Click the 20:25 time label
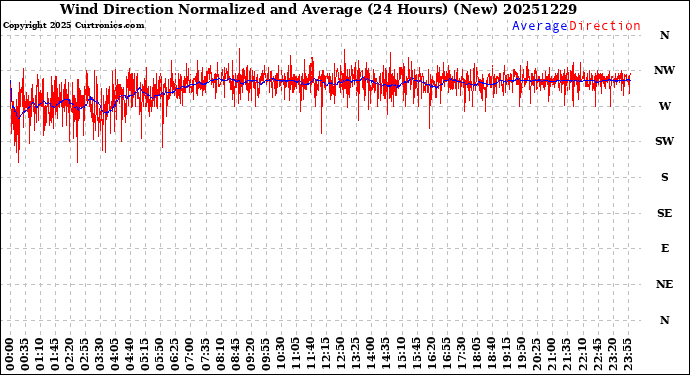Screen dimensions: 690x375 pos(537,354)
